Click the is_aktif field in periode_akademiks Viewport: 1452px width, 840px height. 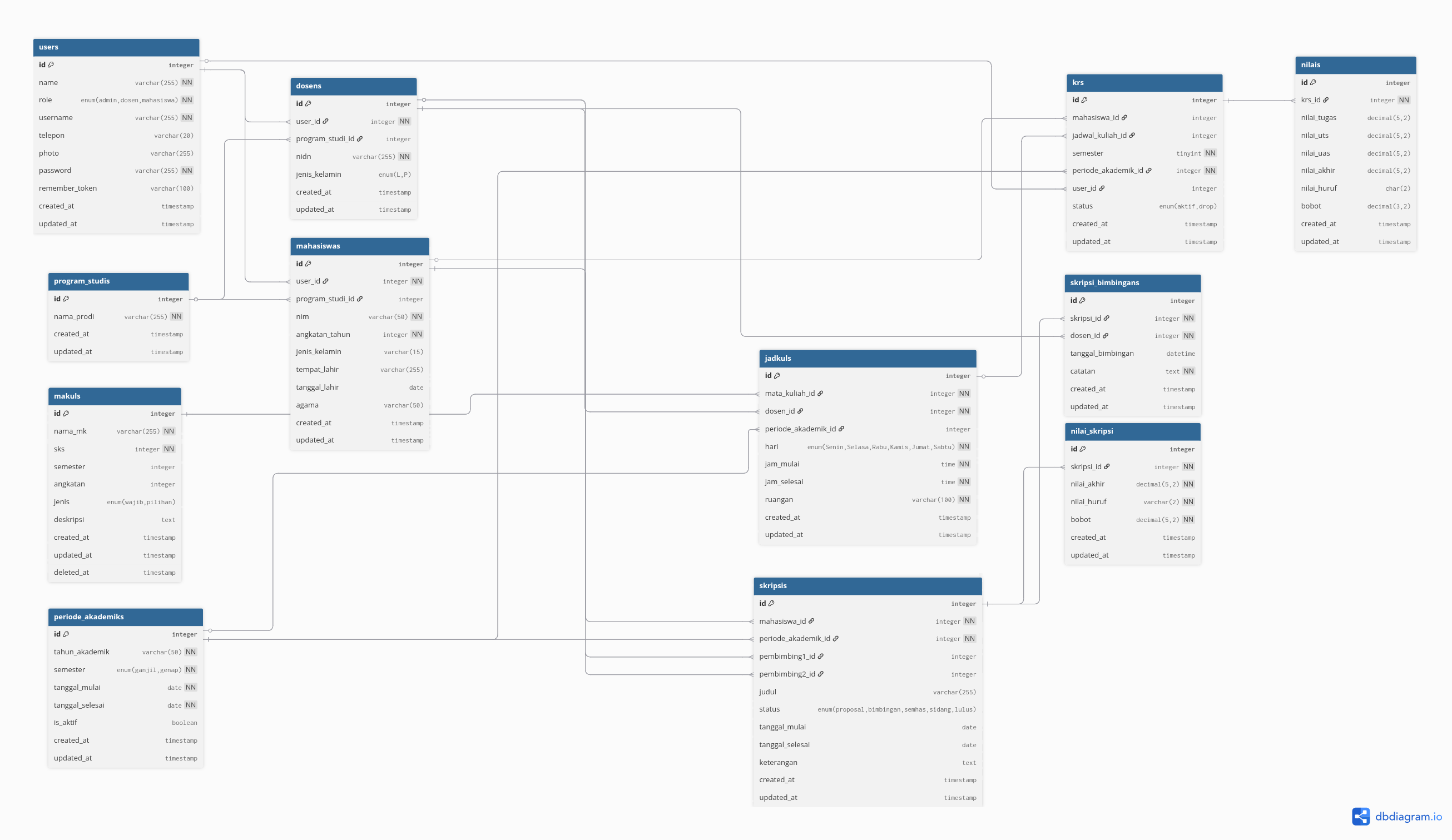point(126,723)
